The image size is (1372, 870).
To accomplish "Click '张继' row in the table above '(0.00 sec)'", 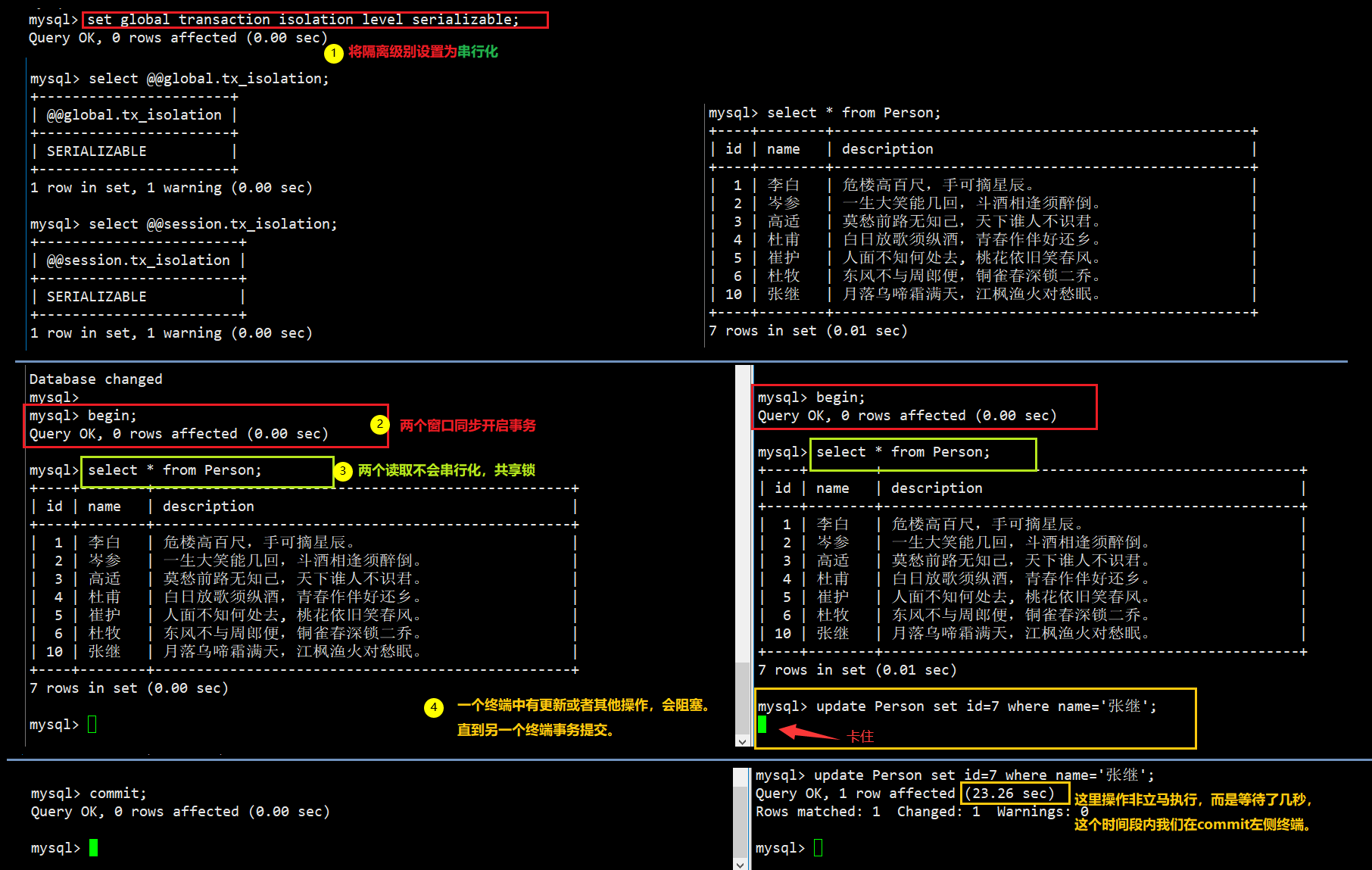I will pos(303,652).
